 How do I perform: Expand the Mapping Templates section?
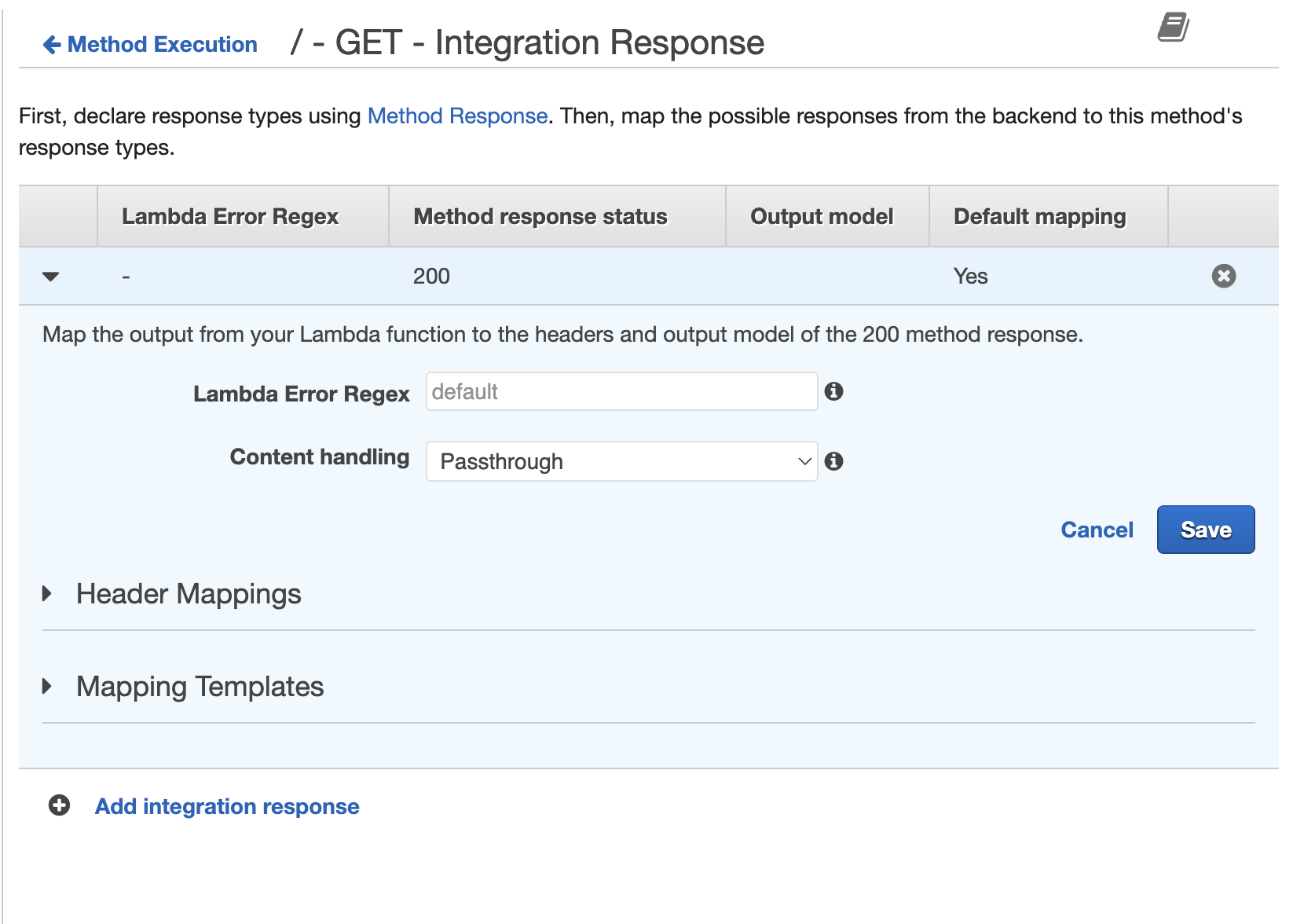199,687
